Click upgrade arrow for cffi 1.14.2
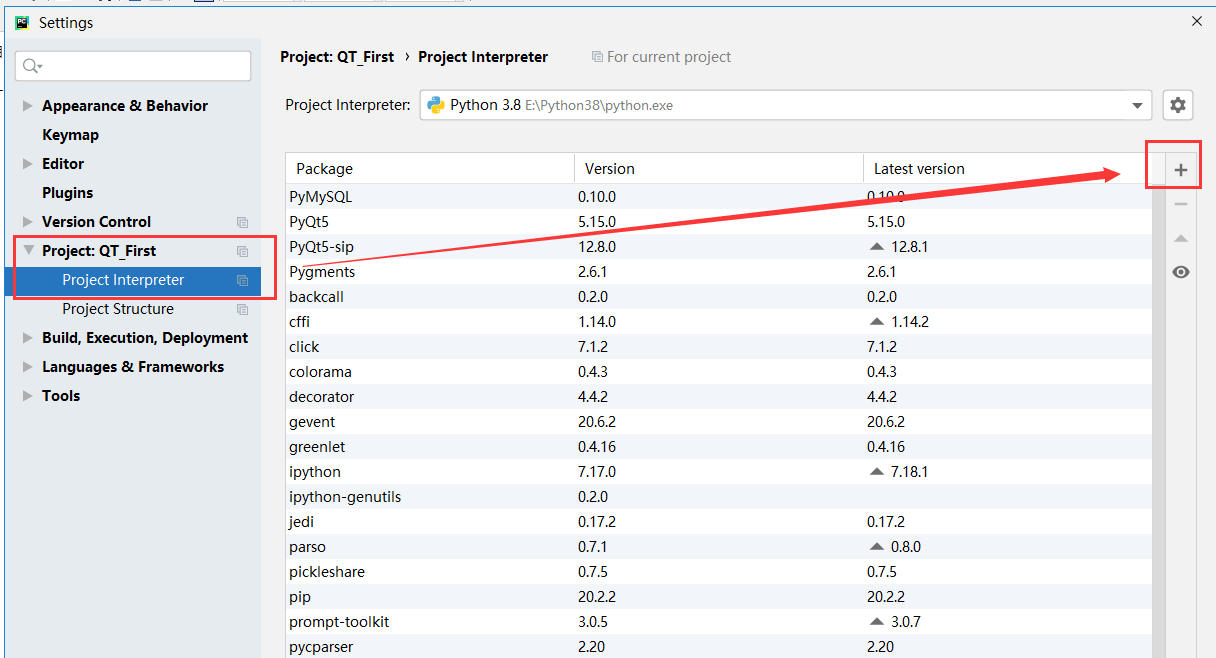Viewport: 1216px width, 658px height. coord(877,322)
